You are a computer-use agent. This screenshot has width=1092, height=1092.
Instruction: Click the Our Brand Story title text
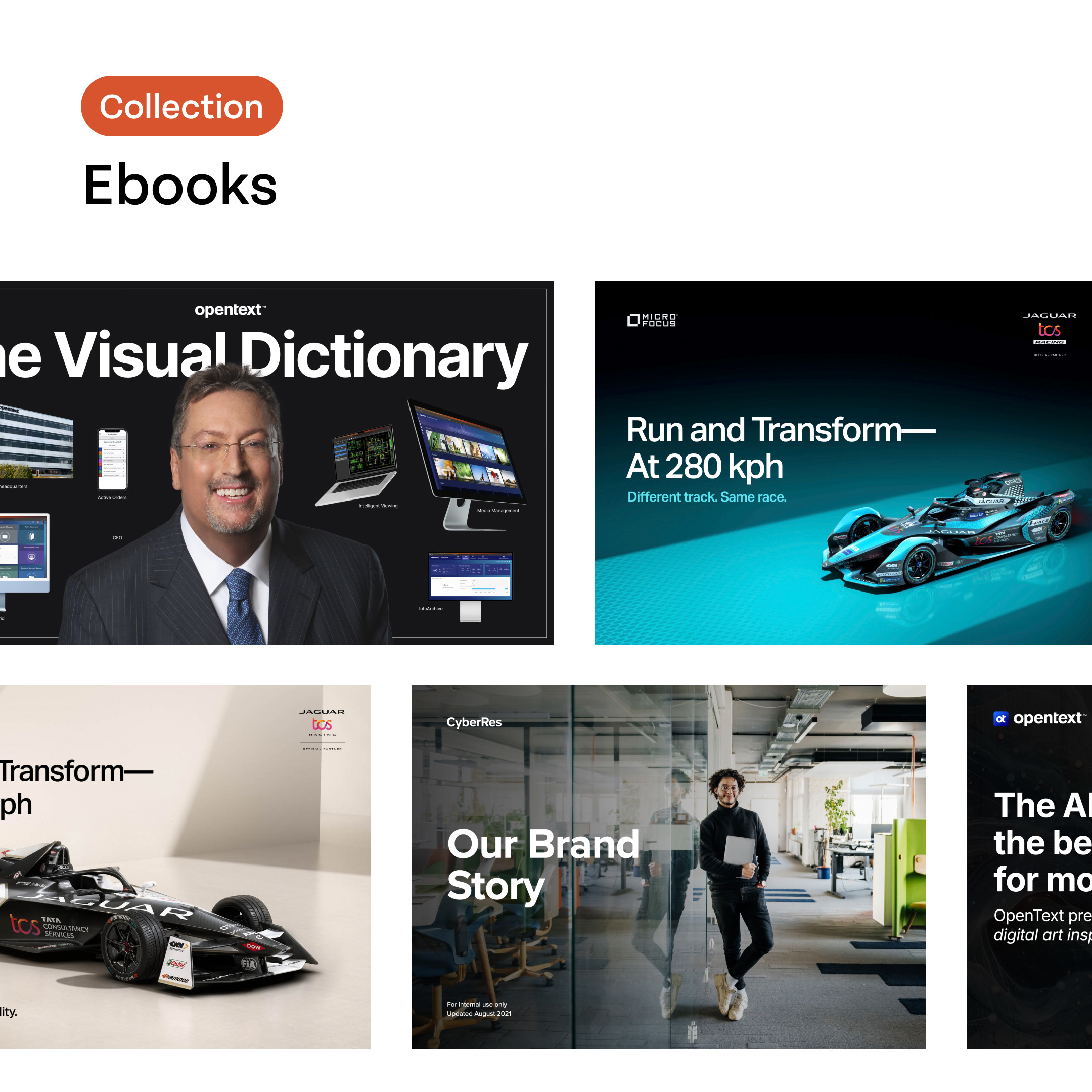[542, 865]
